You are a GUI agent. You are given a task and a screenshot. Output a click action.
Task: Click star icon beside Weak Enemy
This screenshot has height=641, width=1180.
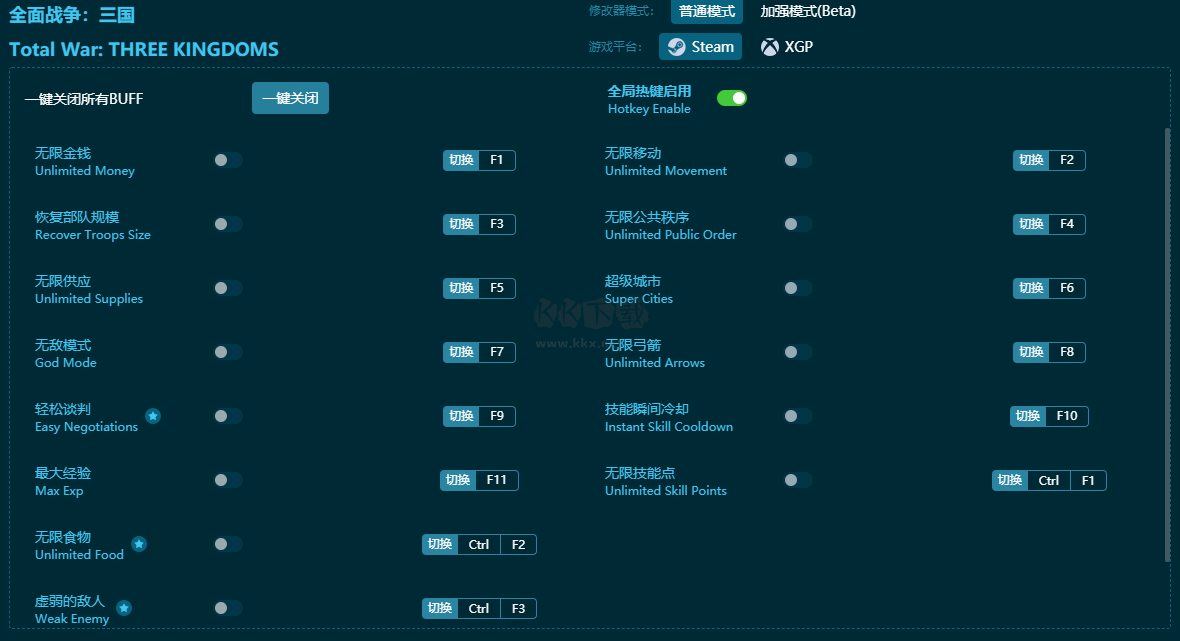[x=124, y=608]
